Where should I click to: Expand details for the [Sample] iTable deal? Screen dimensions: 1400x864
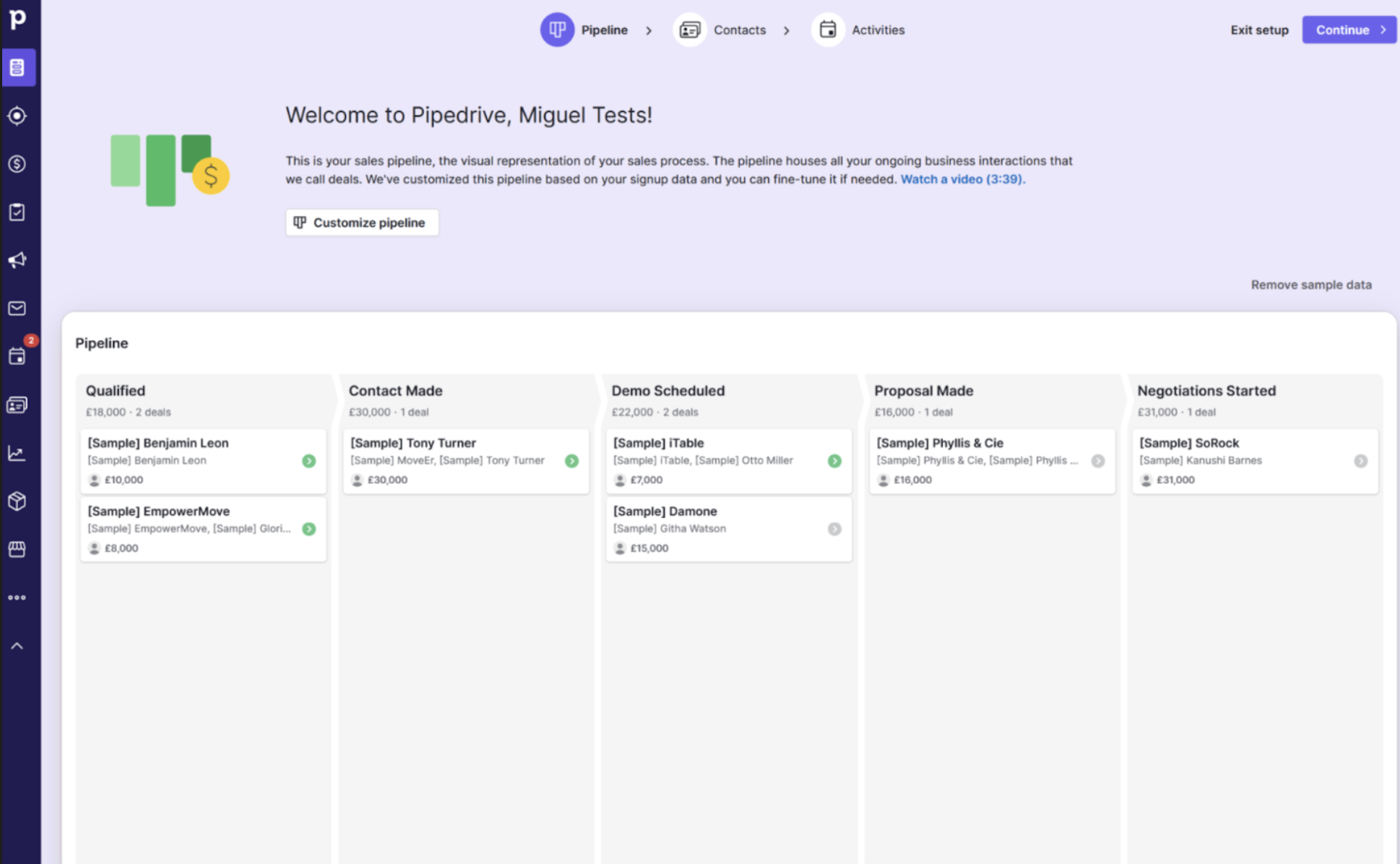pyautogui.click(x=835, y=460)
